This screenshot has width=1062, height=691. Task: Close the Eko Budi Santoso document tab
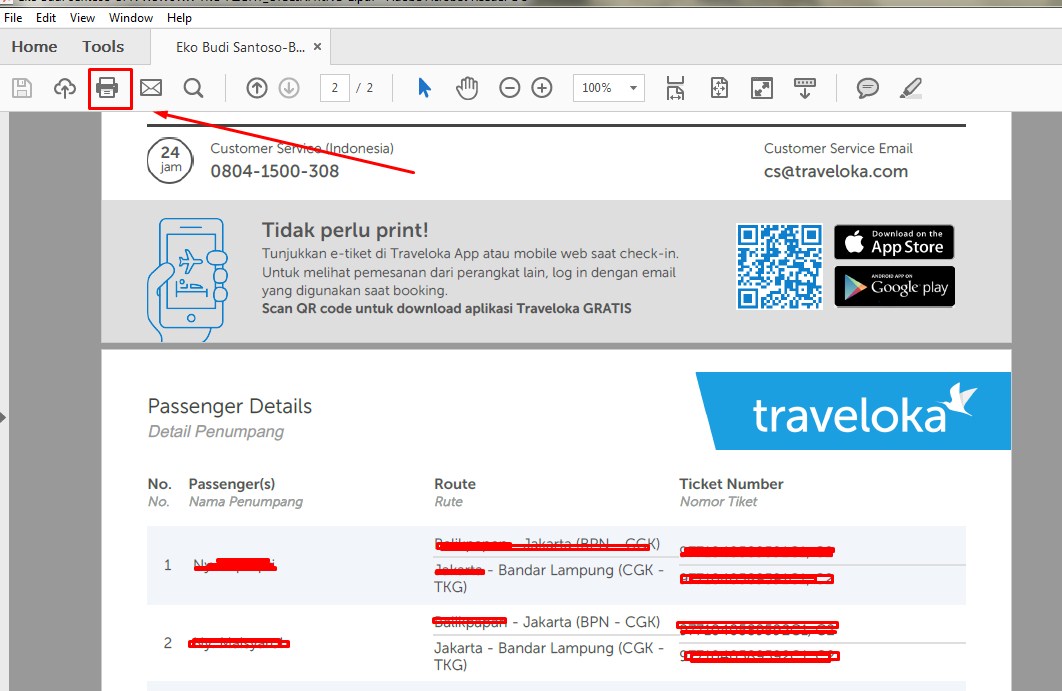click(317, 47)
